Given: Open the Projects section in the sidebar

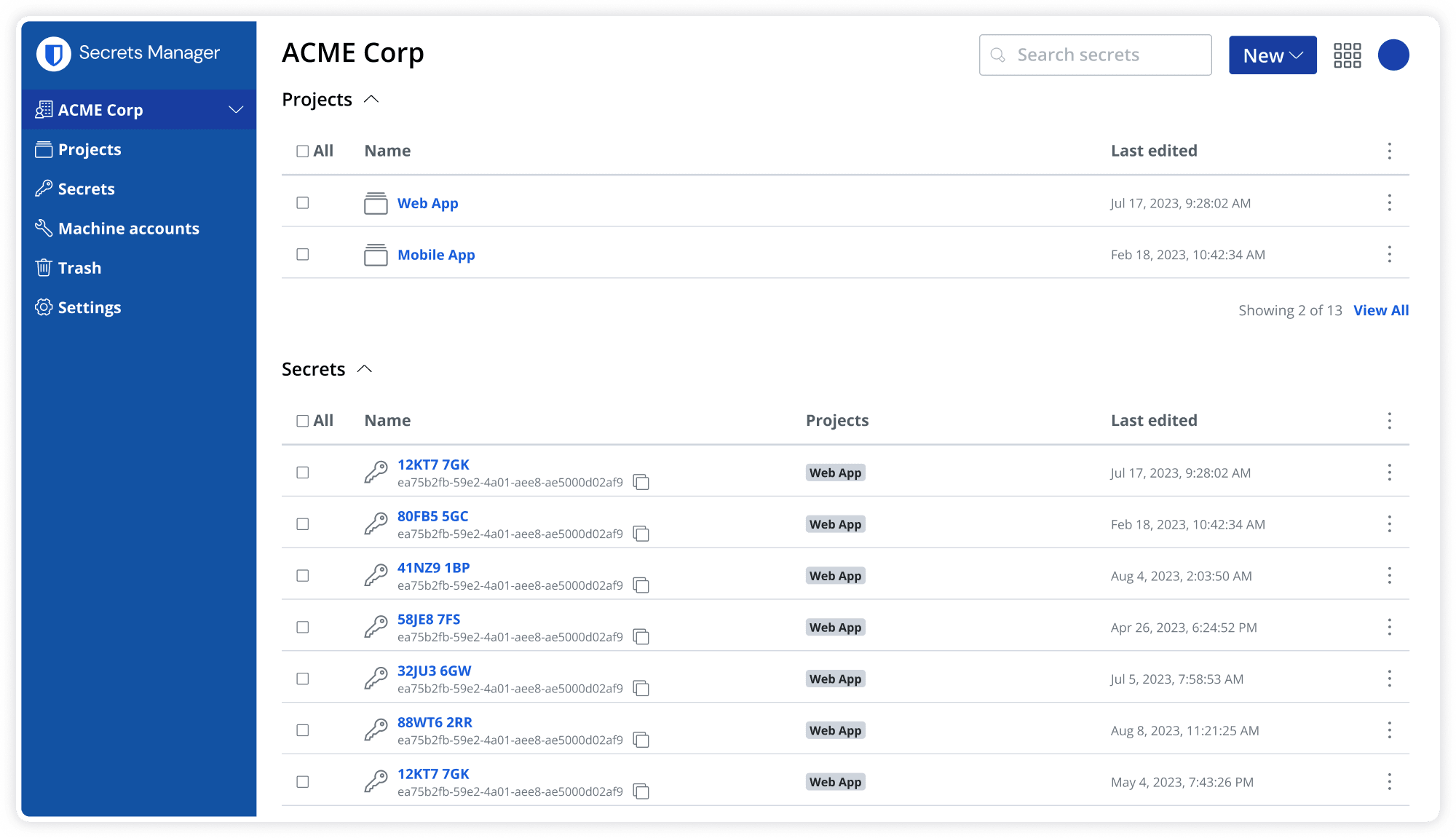Looking at the screenshot, I should pos(90,149).
